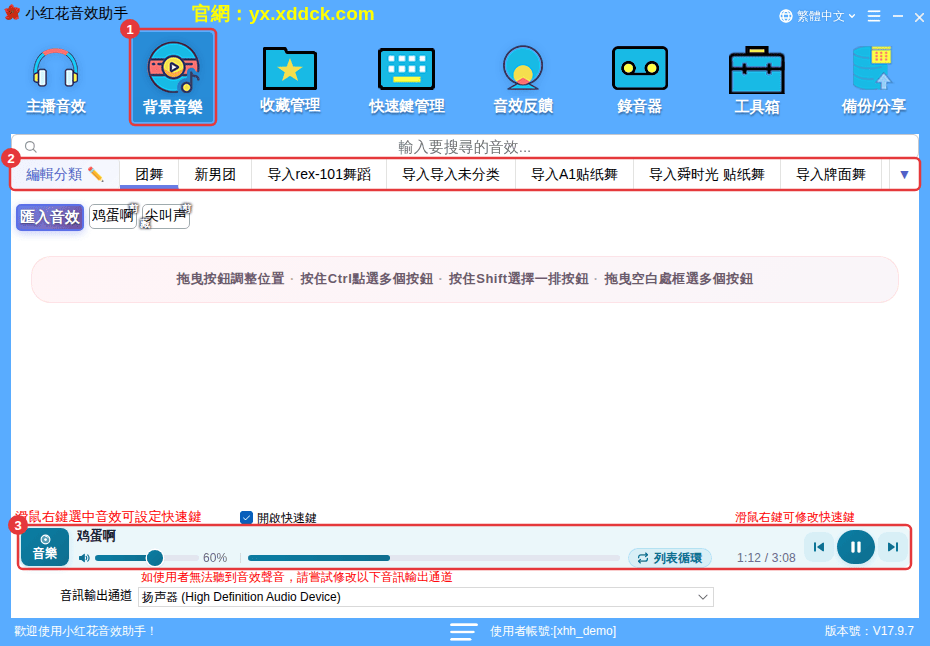Play the 尖叫声 sound button
The width and height of the screenshot is (930, 646).
click(x=165, y=216)
